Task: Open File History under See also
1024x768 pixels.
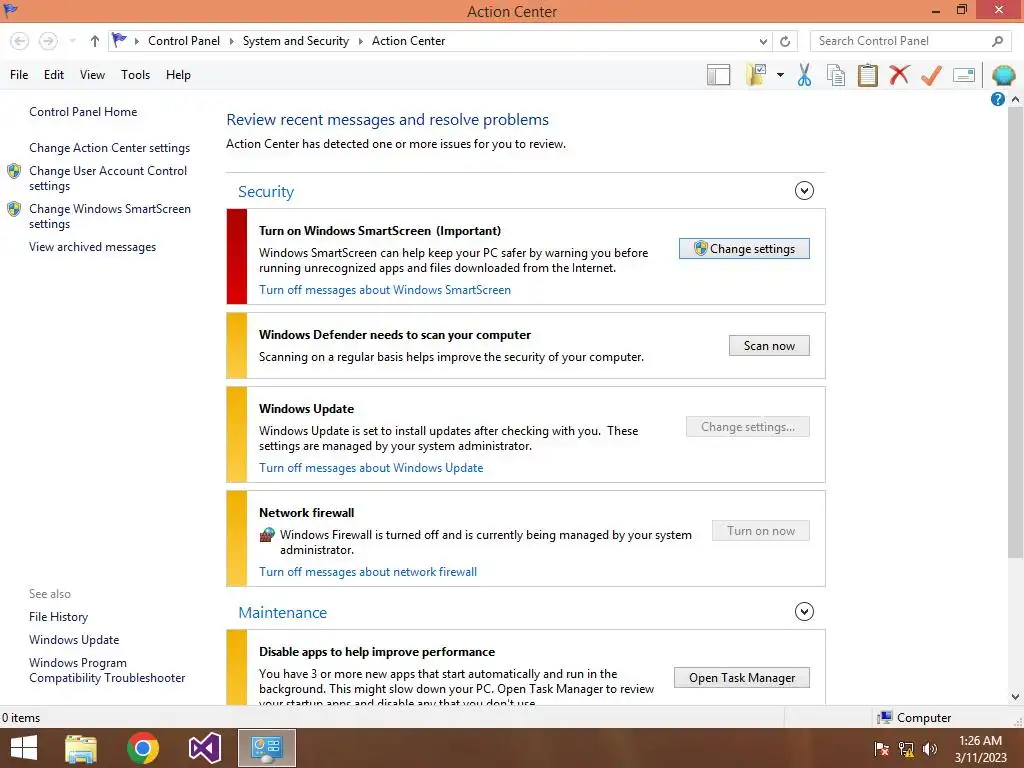Action: (x=58, y=617)
